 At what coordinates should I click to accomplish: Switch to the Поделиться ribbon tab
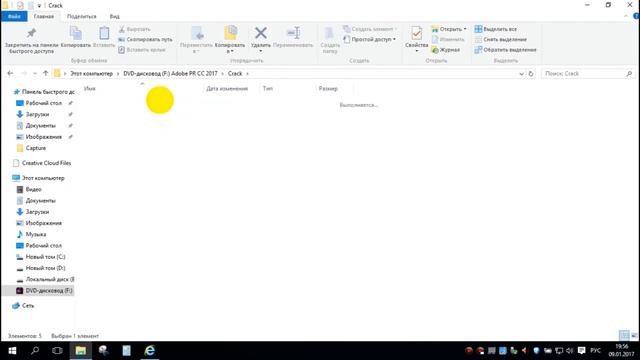[82, 16]
